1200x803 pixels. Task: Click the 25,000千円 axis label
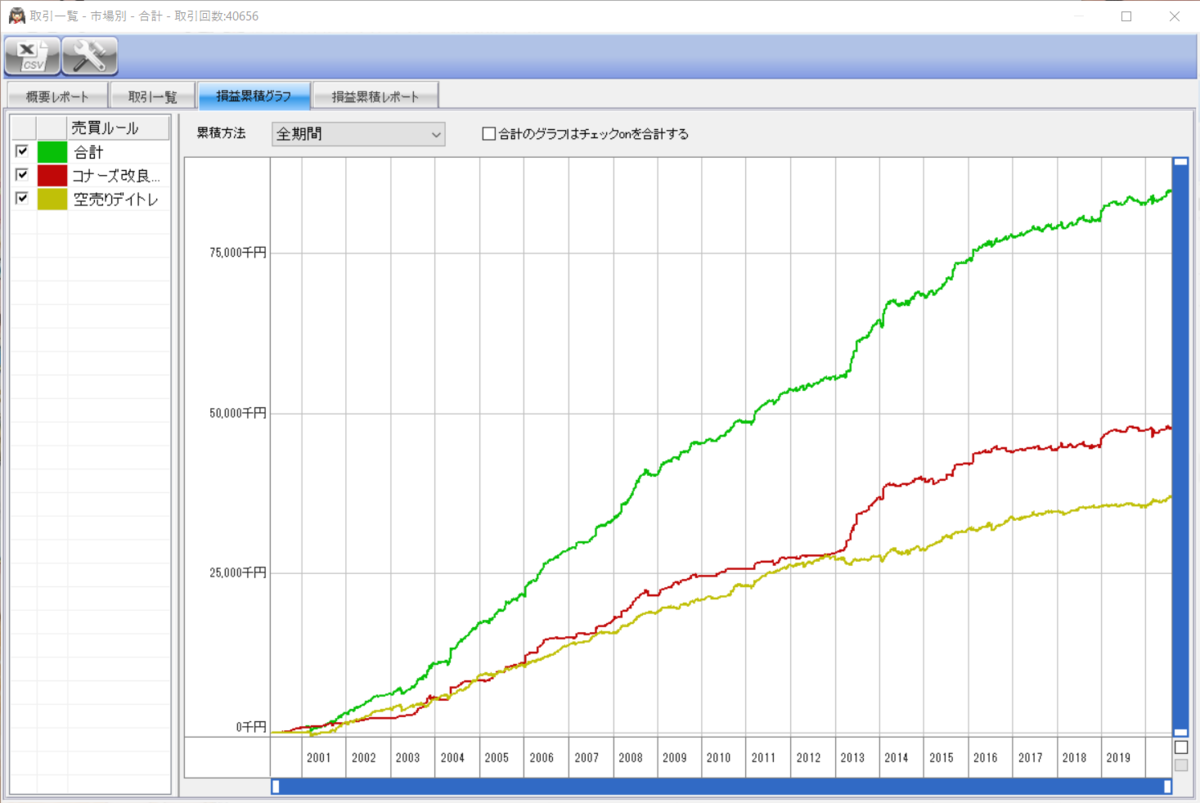[237, 573]
